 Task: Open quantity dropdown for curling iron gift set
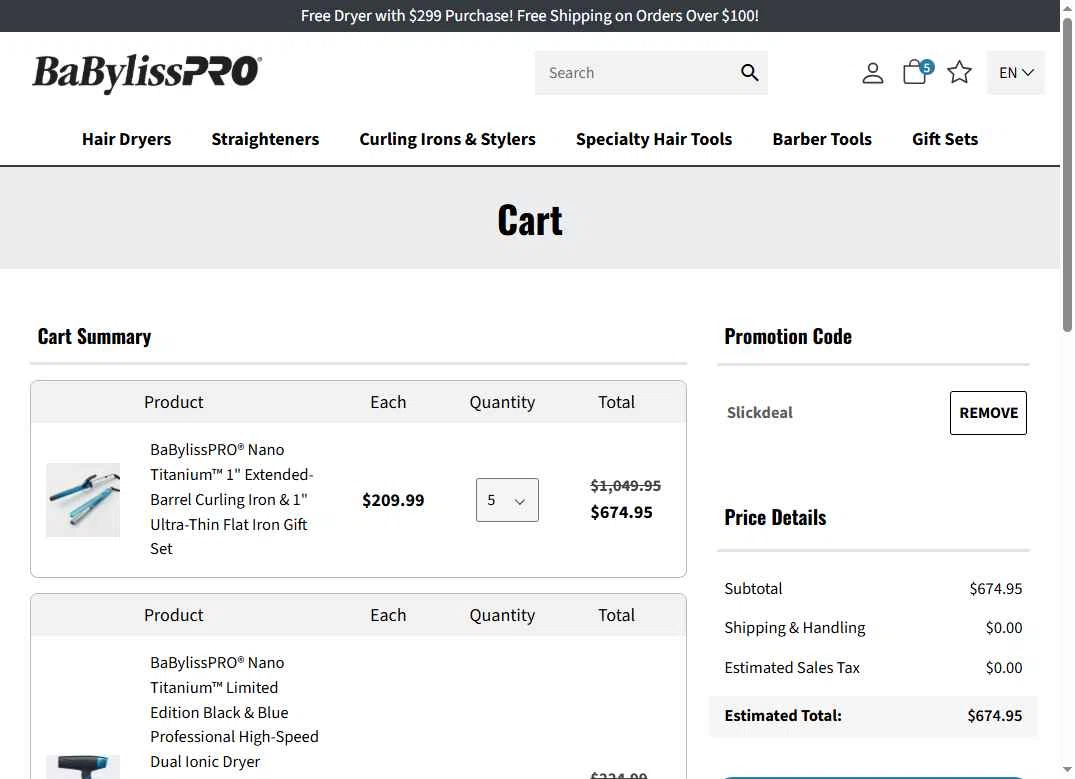click(x=507, y=500)
